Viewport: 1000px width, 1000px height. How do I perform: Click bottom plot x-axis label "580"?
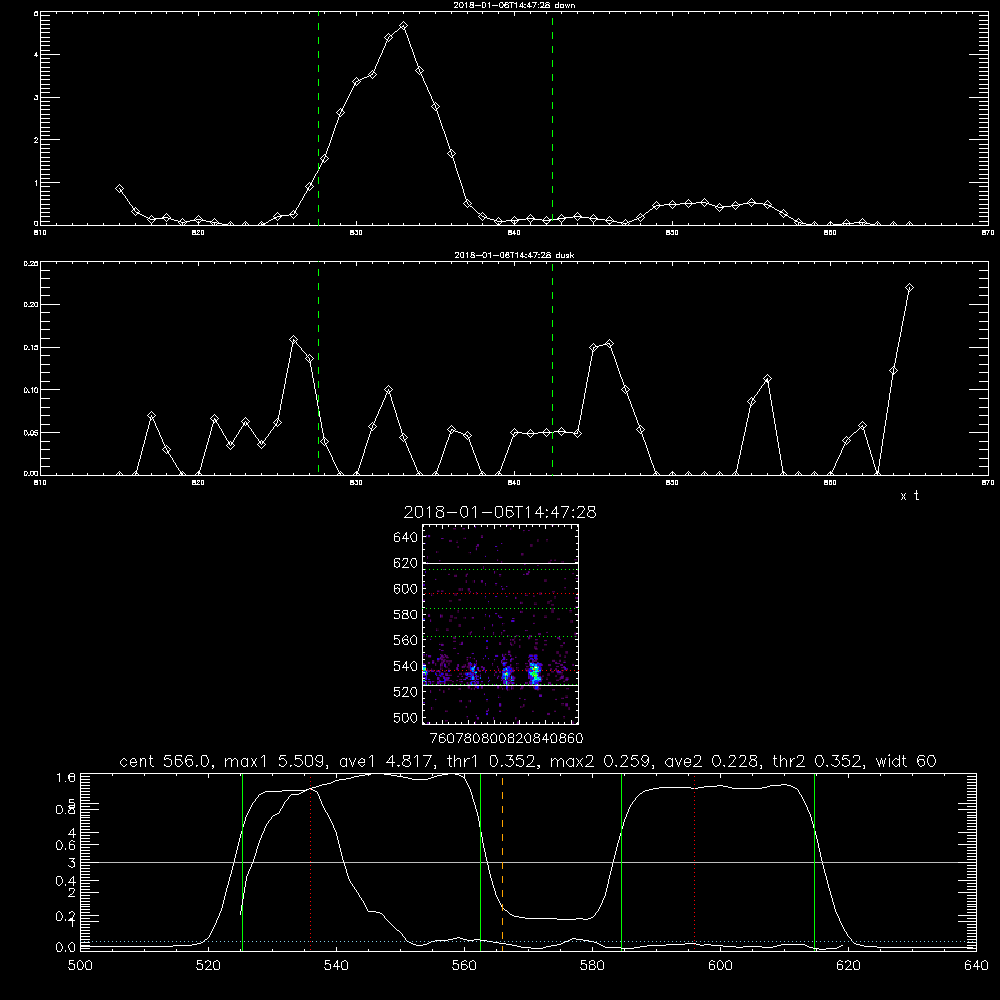tap(592, 966)
